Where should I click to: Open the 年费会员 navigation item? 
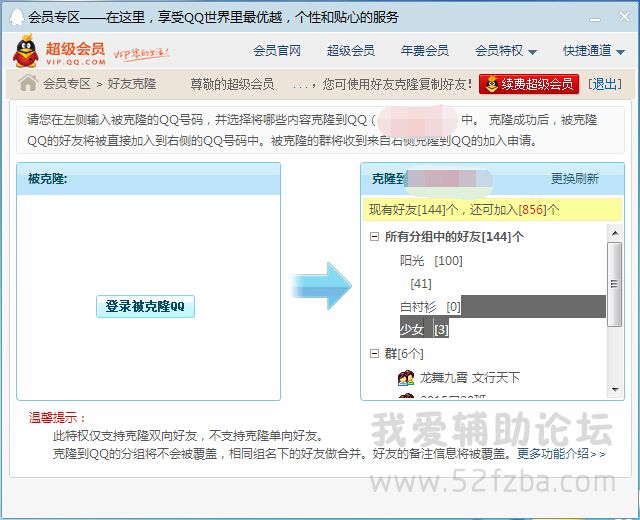[x=424, y=51]
